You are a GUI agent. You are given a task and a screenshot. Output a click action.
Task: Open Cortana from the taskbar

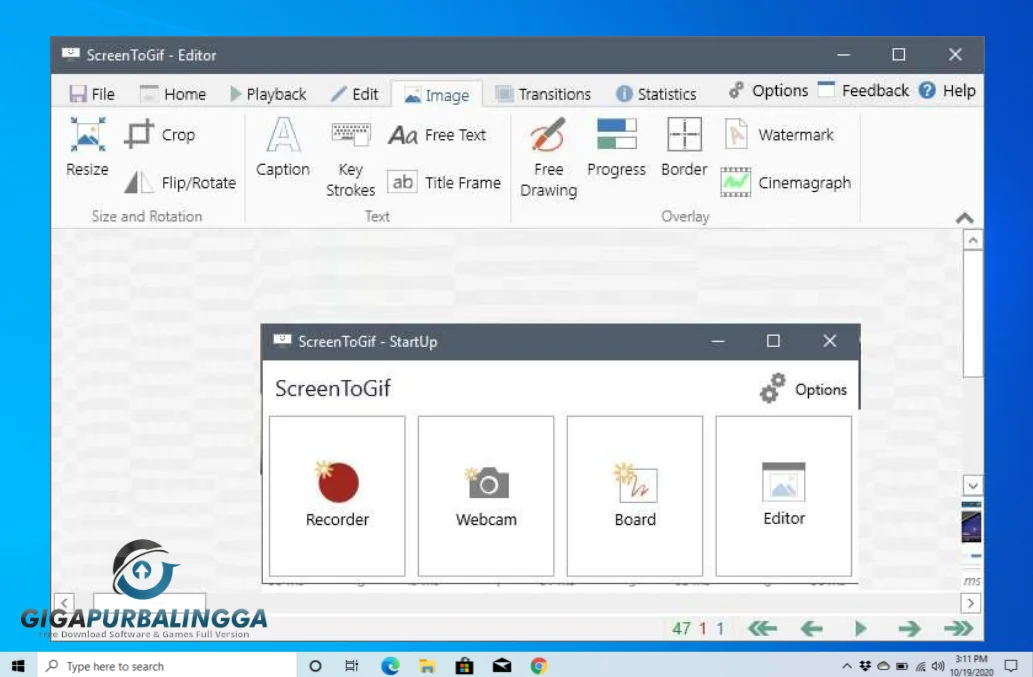point(315,666)
